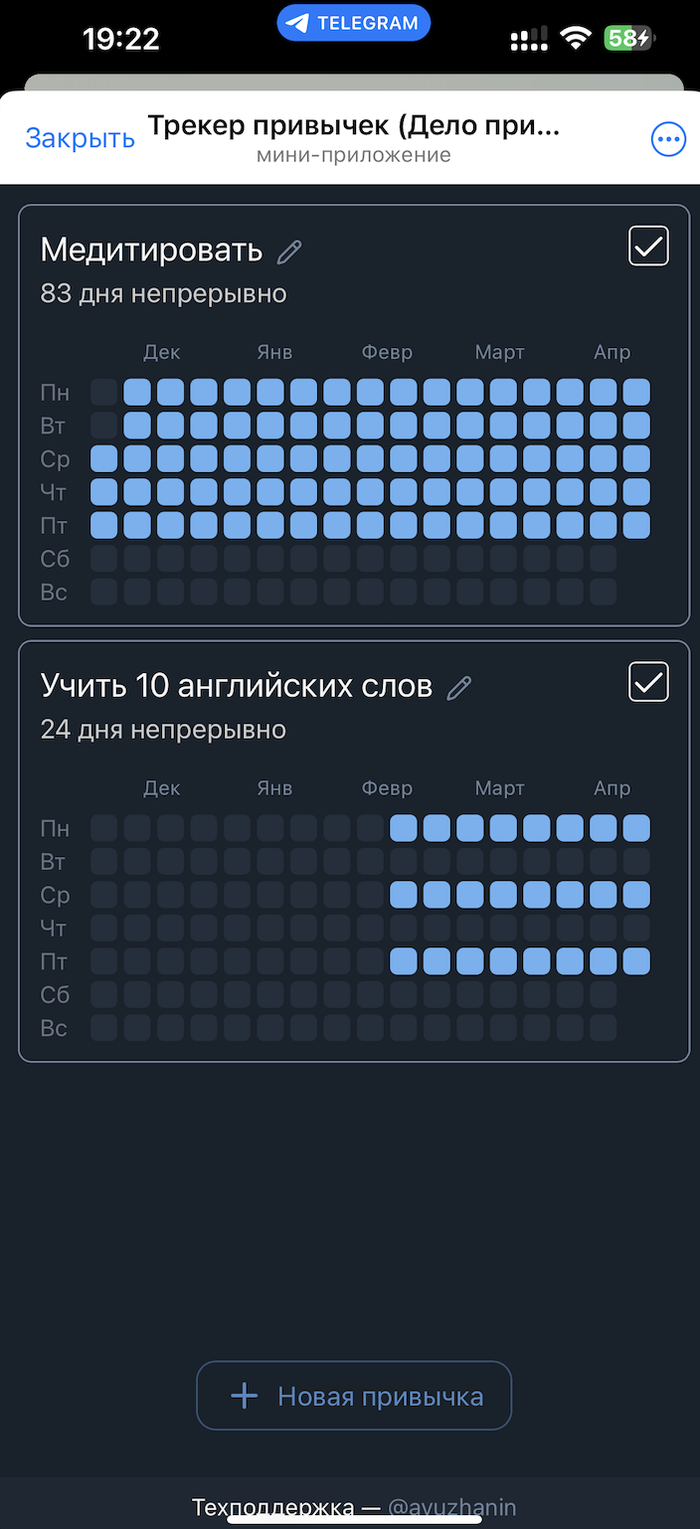Create a habit via Новая привычка
Image resolution: width=700 pixels, height=1529 pixels.
[353, 1395]
